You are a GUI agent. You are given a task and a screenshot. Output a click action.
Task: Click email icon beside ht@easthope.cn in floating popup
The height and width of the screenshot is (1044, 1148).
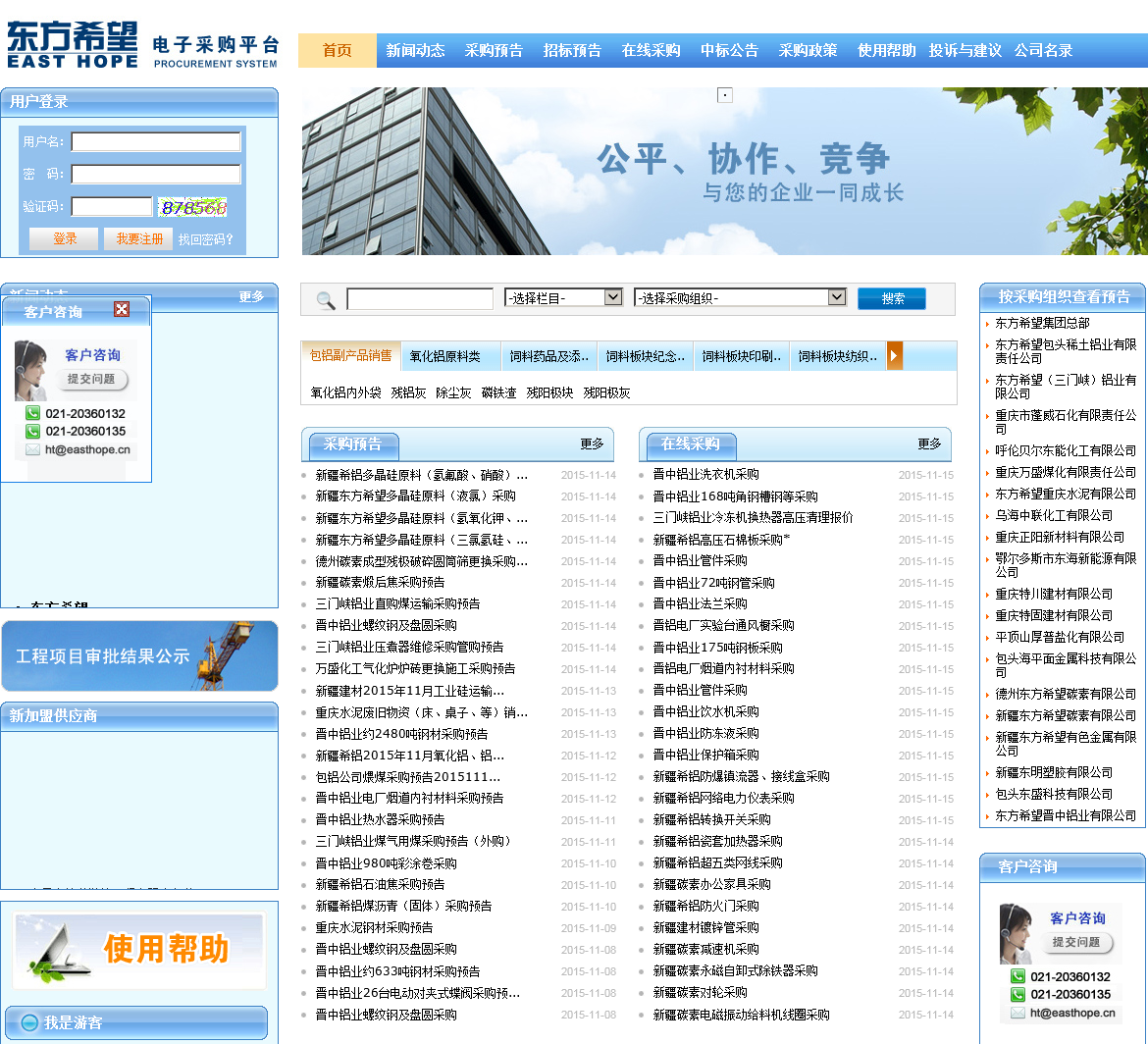32,449
